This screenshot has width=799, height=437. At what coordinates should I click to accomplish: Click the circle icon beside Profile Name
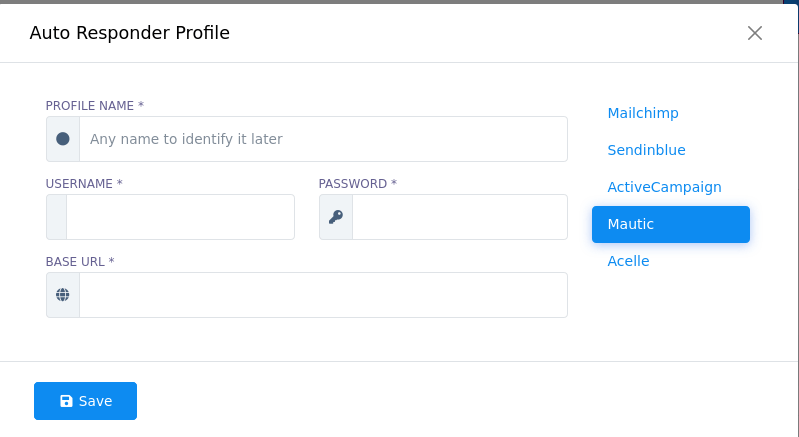pyautogui.click(x=63, y=139)
